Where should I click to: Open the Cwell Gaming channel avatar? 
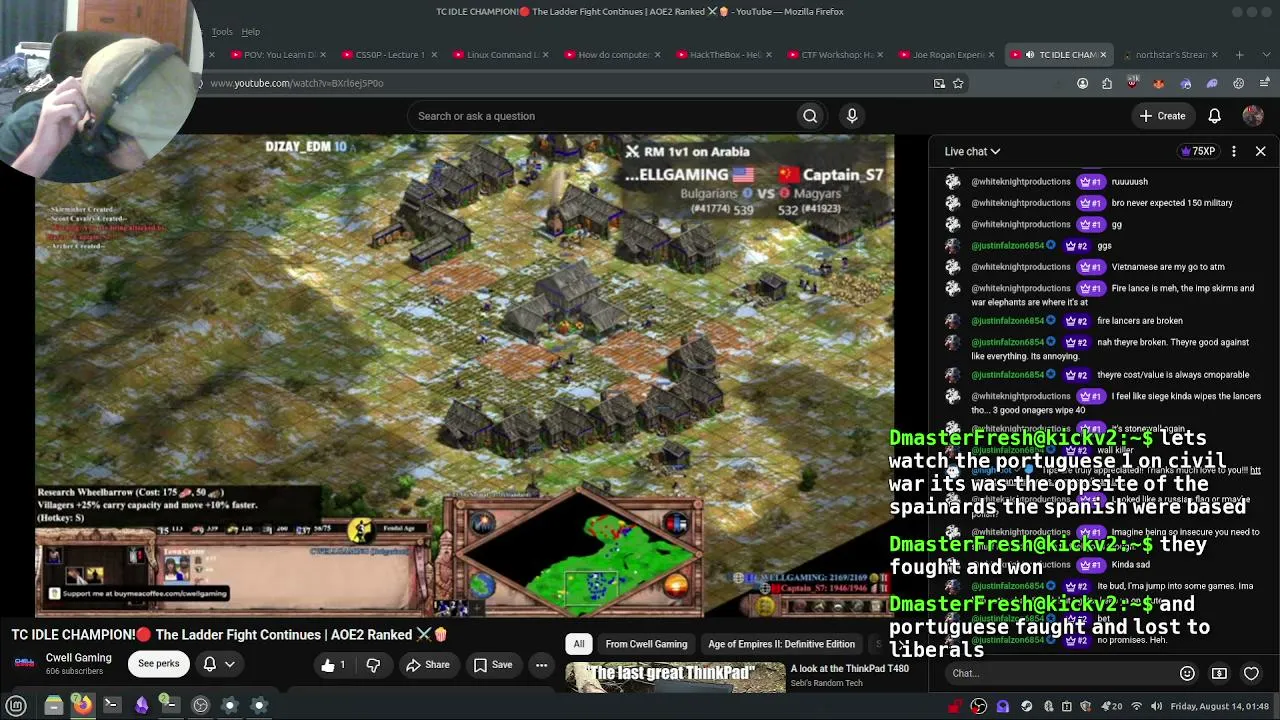pyautogui.click(x=25, y=663)
